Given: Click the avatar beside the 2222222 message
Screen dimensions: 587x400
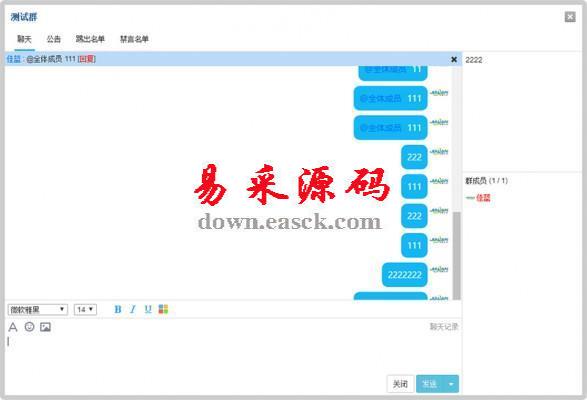Looking at the screenshot, I should point(439,269).
